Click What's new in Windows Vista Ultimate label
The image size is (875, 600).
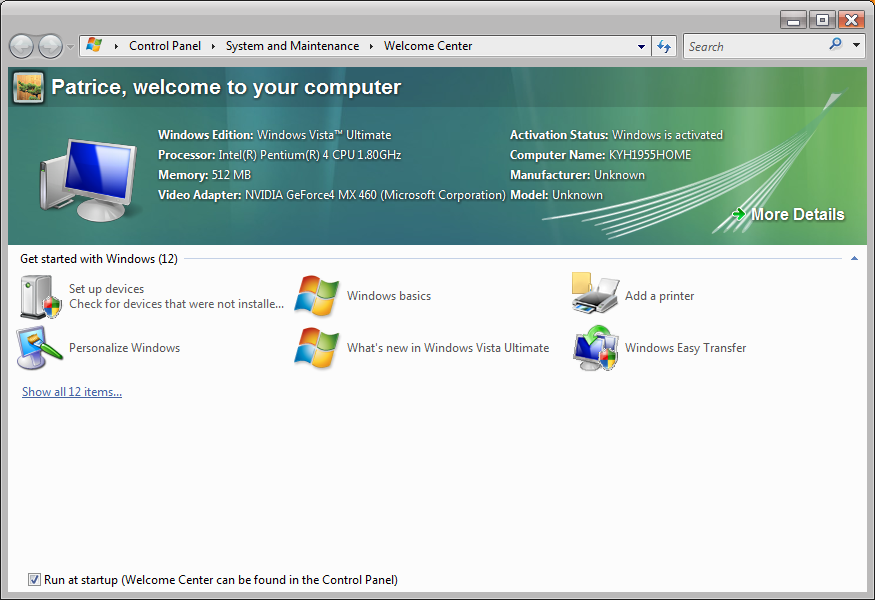point(448,348)
